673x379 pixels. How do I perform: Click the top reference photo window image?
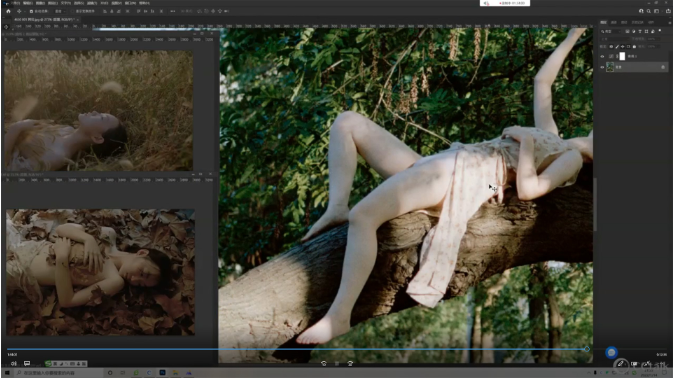coord(99,111)
